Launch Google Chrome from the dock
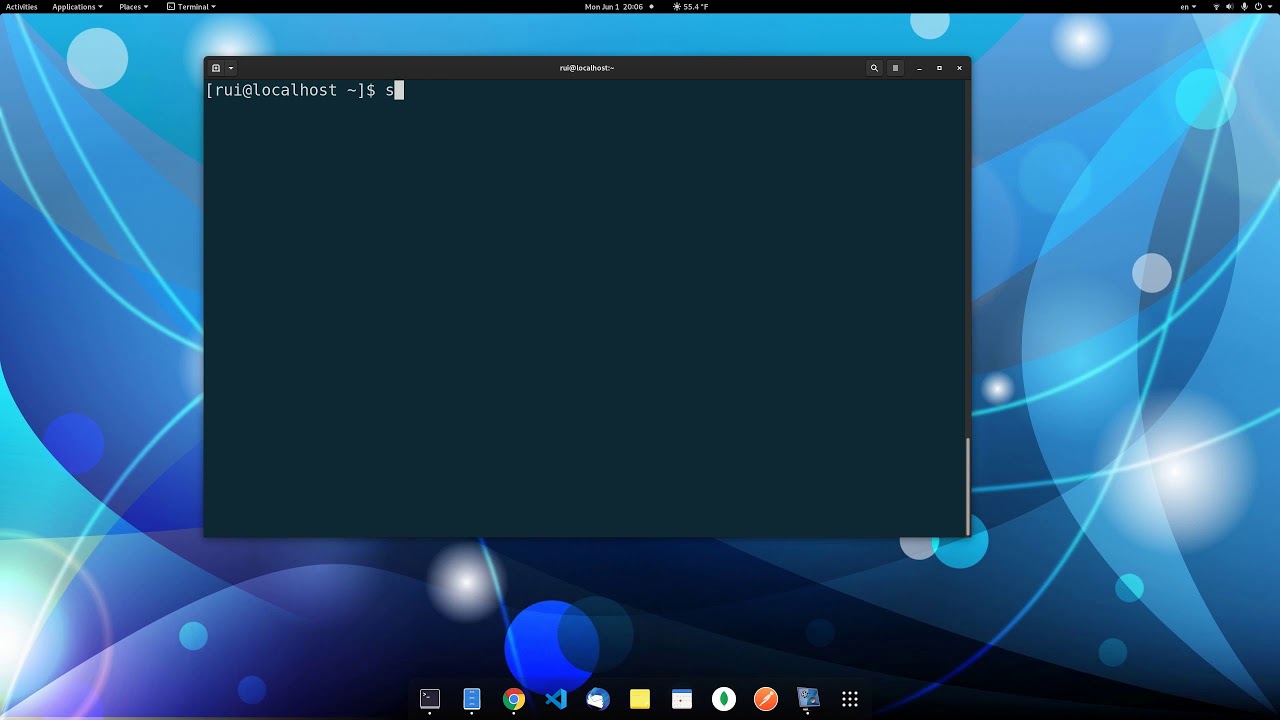Screen dimensions: 1280x720 pos(514,698)
